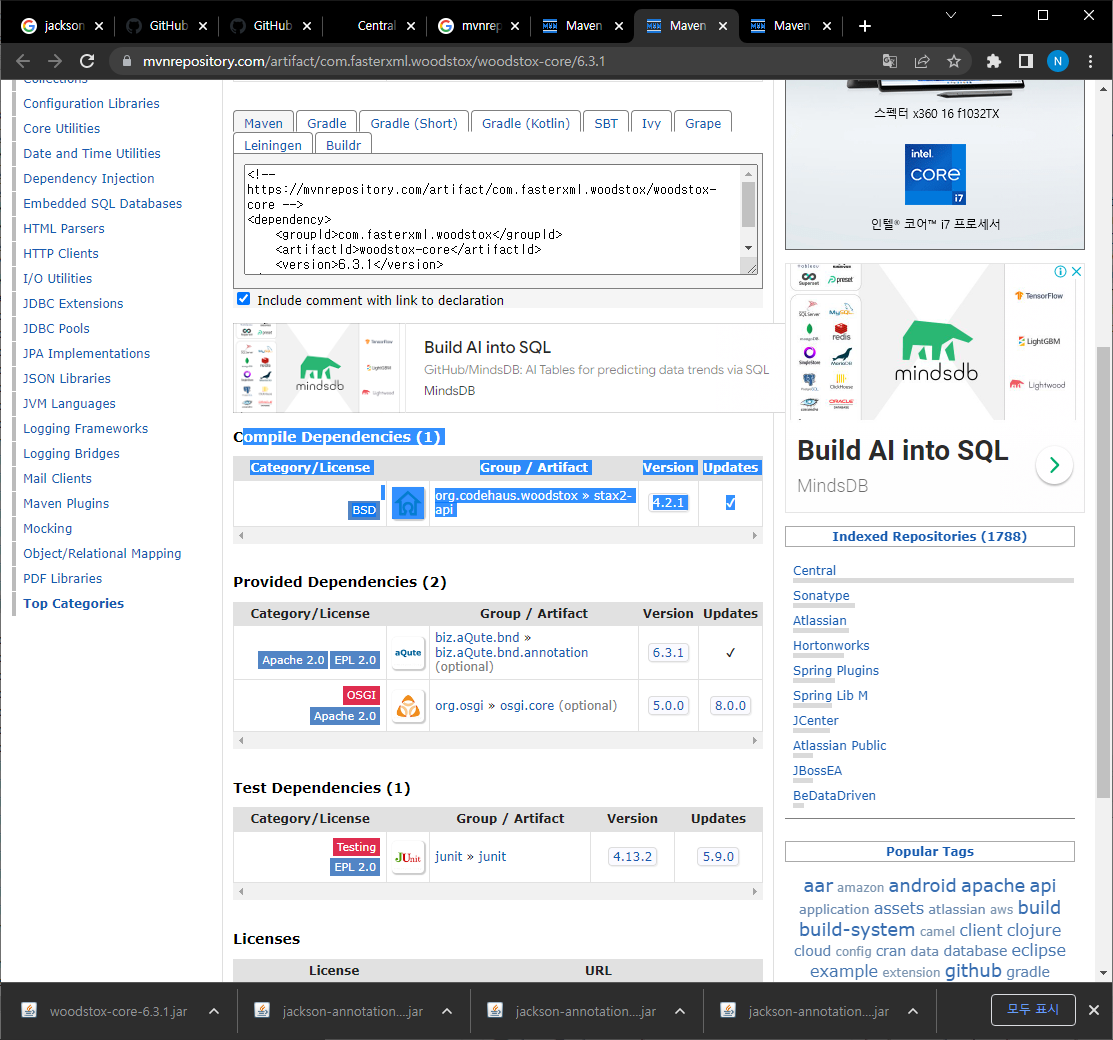Expand the last jackson-annotation jar download menu
The height and width of the screenshot is (1040, 1113).
913,1011
